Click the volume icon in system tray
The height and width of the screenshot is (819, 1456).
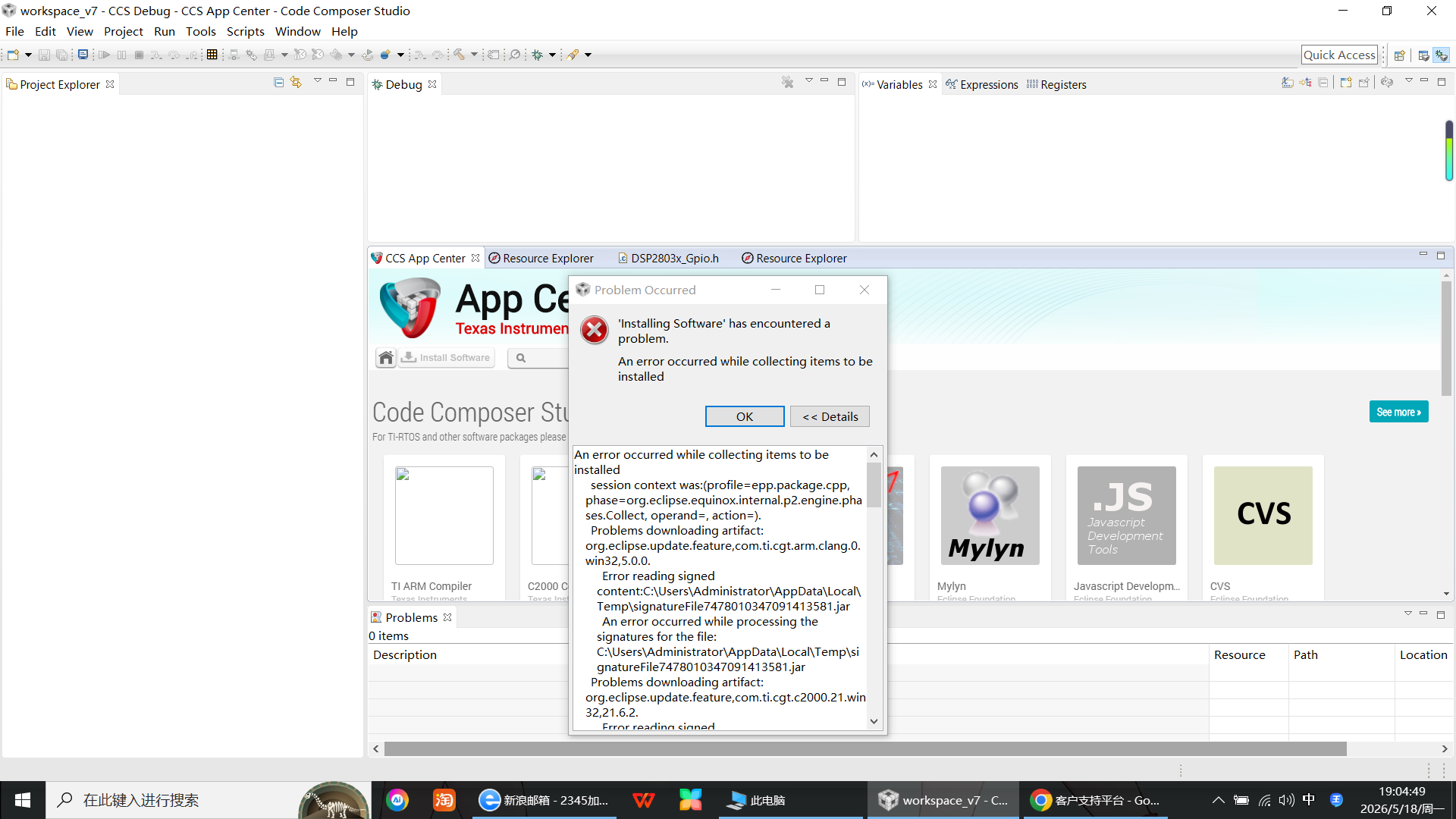coord(1286,800)
